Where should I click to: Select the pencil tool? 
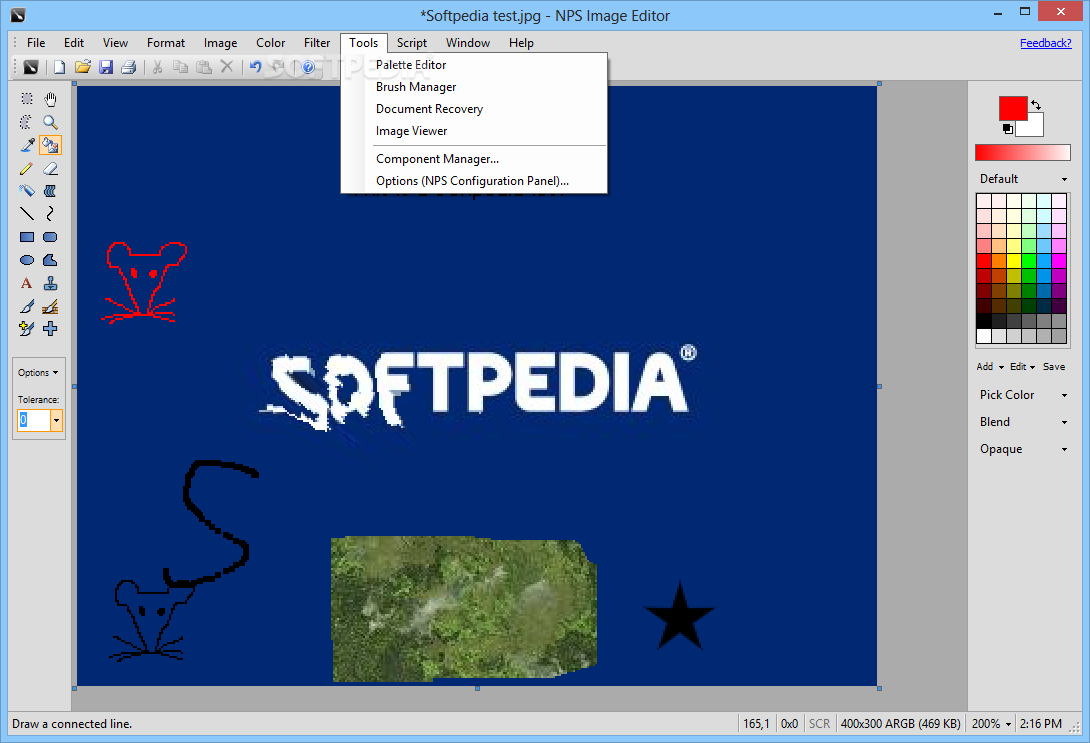click(x=26, y=168)
